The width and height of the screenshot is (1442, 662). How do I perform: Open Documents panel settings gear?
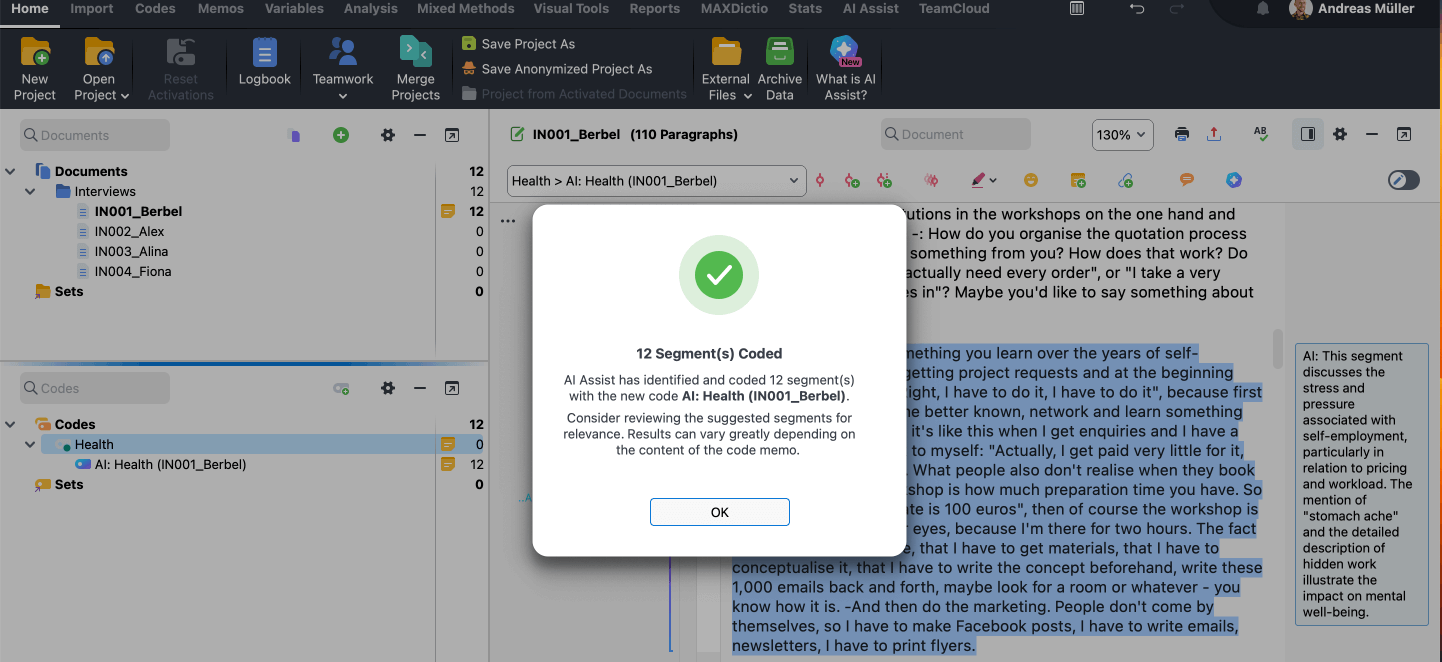coord(388,135)
